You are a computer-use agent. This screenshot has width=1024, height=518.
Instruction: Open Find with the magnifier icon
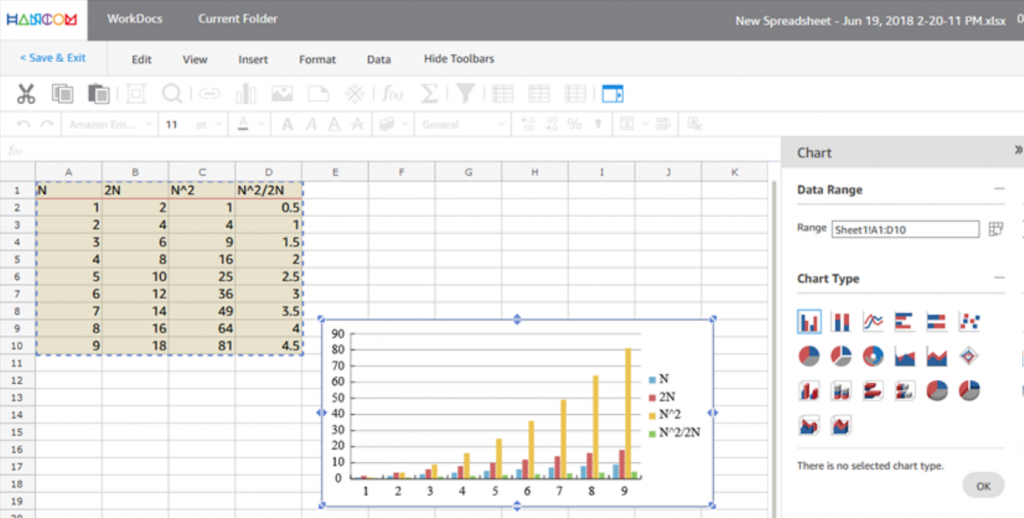[172, 94]
